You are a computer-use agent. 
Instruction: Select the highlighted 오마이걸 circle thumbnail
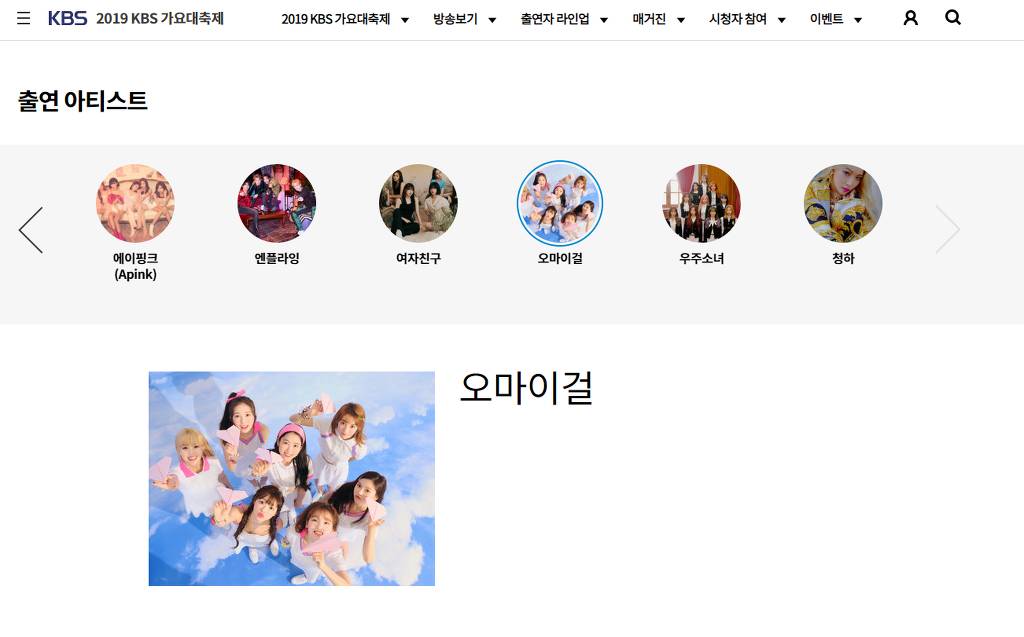click(x=560, y=203)
